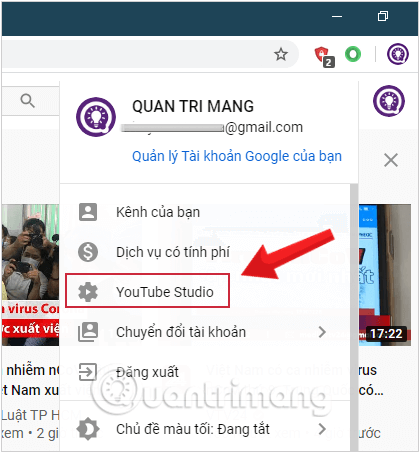
Task: Open the video thumbnail with 17:22 duration
Action: (x=385, y=275)
